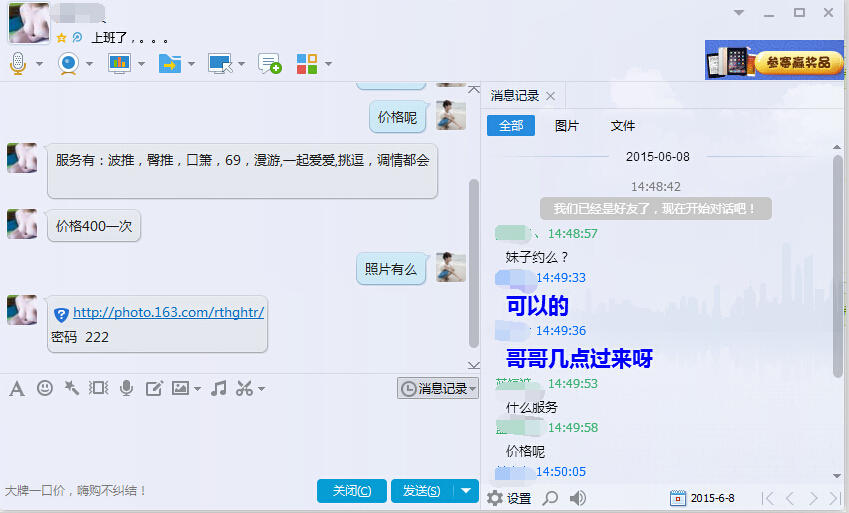Switch to 图片 filter tab
849x513 pixels.
tap(567, 126)
